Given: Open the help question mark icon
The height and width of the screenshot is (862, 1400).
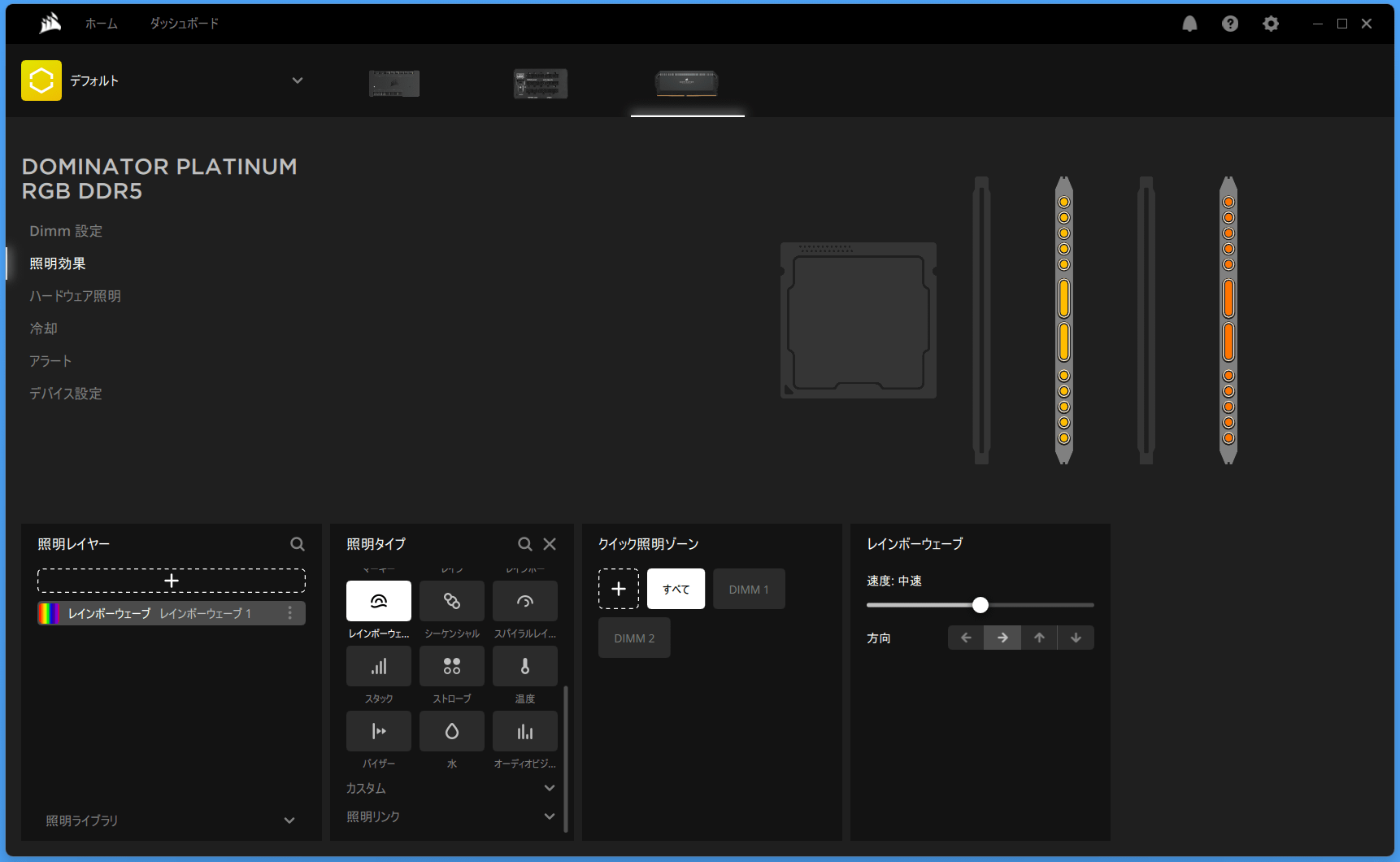Looking at the screenshot, I should coord(1230,24).
